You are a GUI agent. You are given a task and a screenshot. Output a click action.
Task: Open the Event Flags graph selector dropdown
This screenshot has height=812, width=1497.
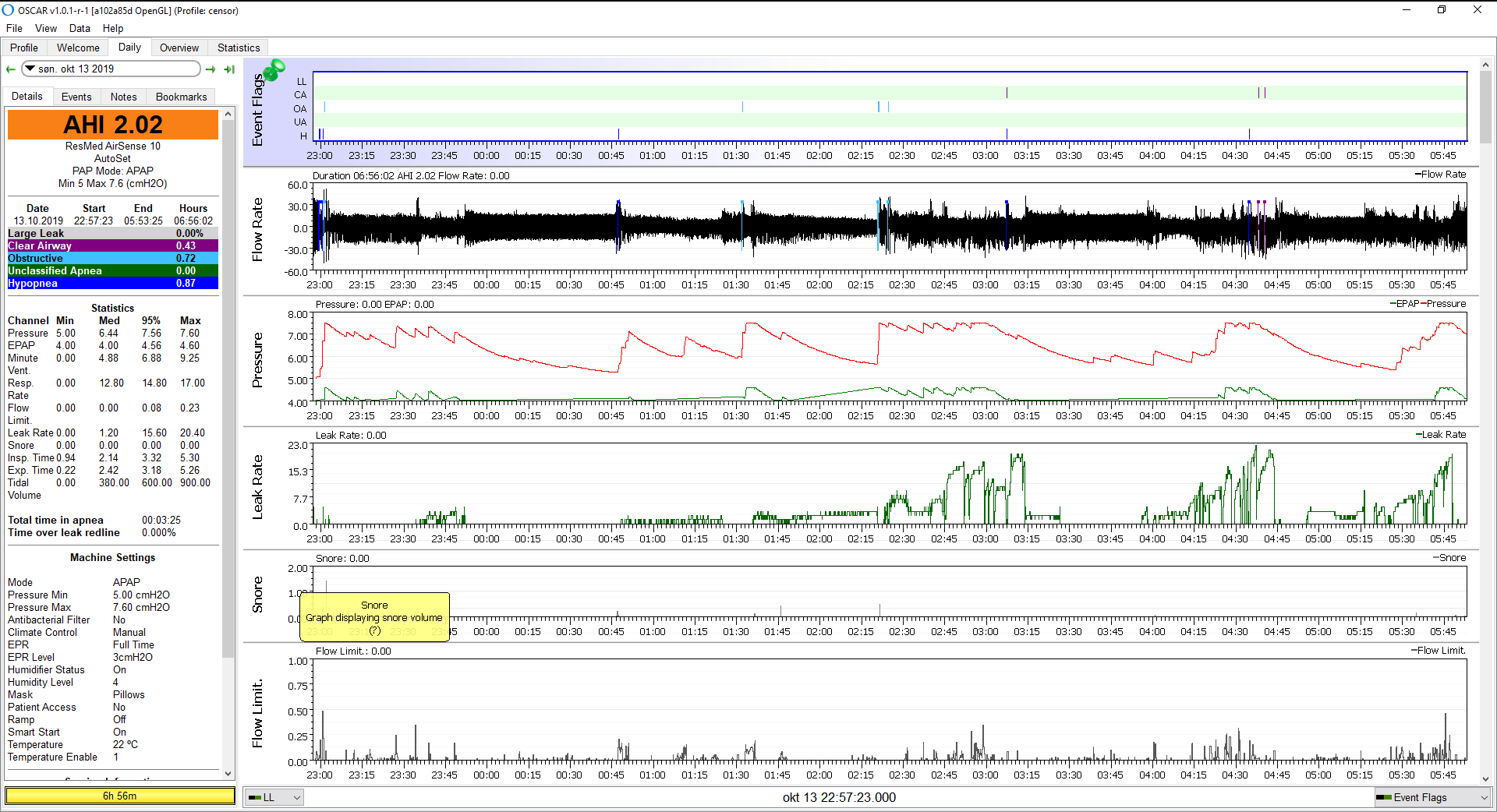click(x=1432, y=797)
